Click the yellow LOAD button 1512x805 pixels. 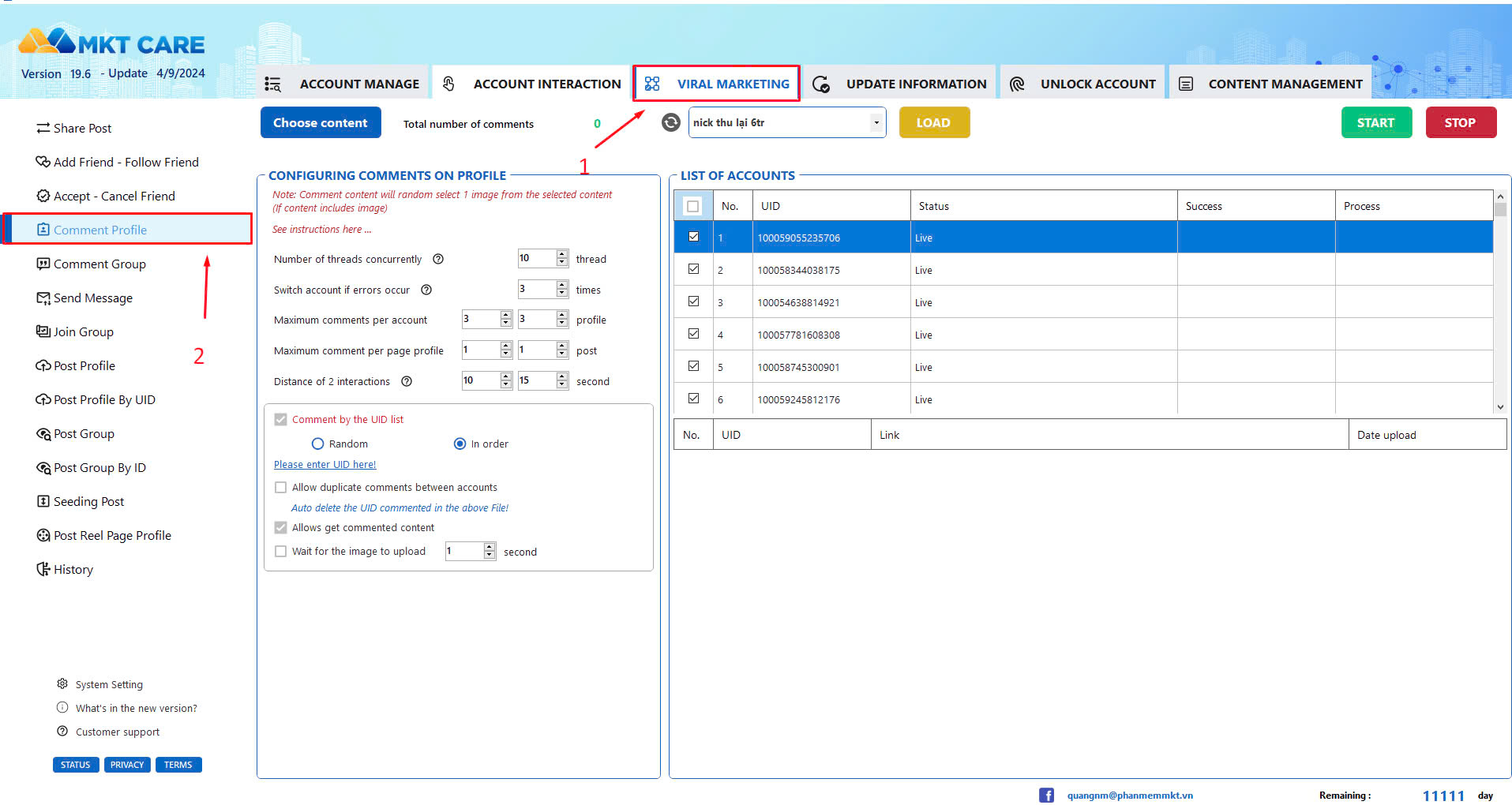coord(934,122)
